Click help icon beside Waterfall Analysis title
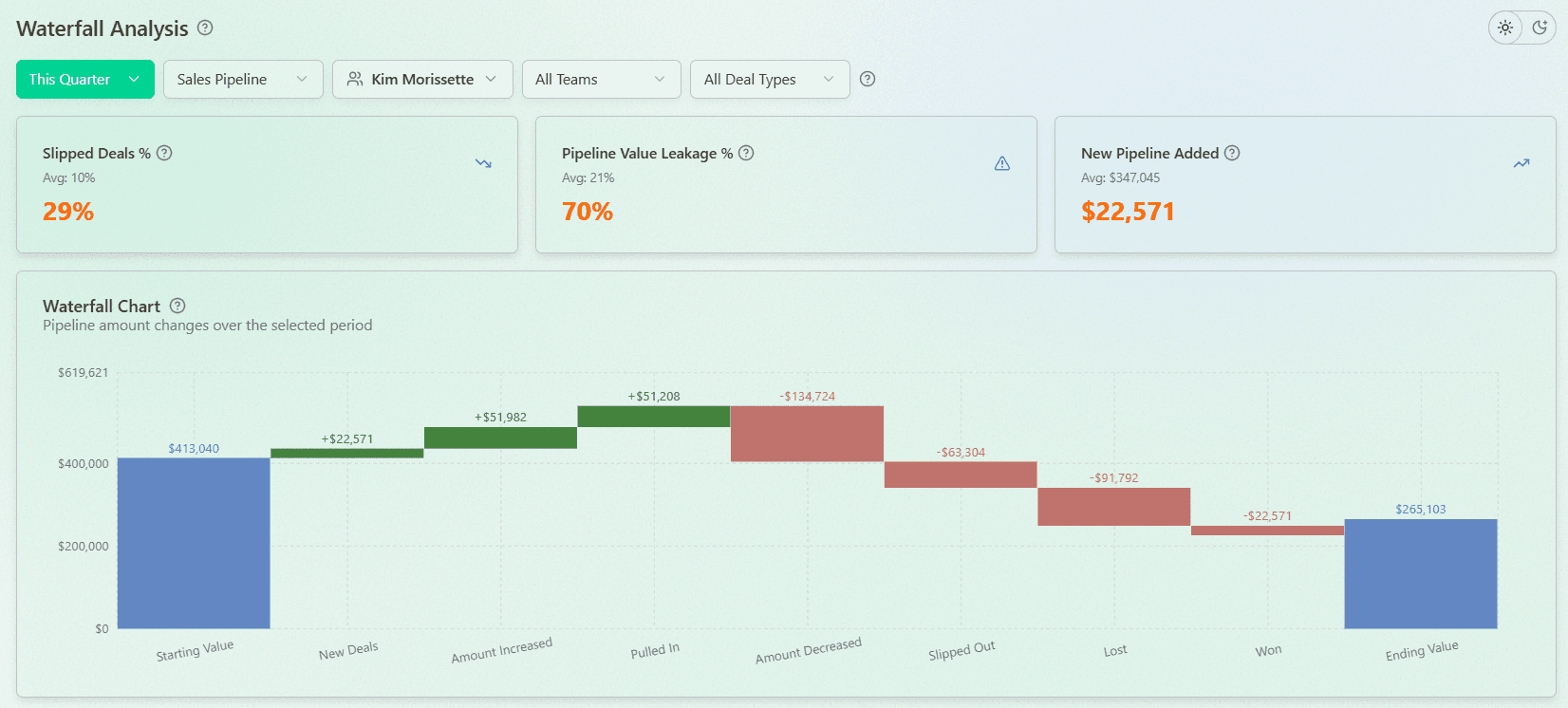Viewport: 1568px width, 708px height. click(x=205, y=28)
